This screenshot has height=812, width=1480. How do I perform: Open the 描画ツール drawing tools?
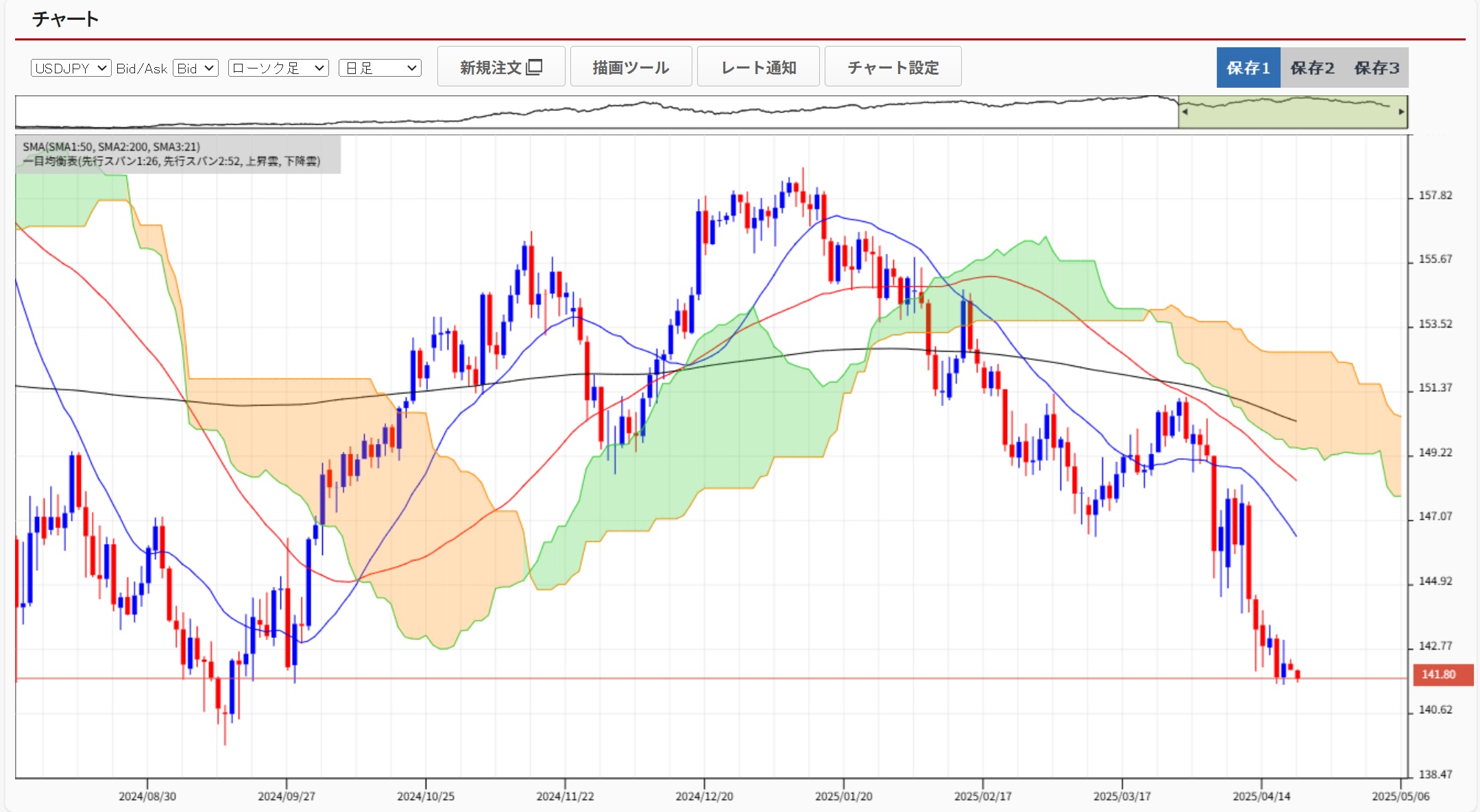(631, 67)
